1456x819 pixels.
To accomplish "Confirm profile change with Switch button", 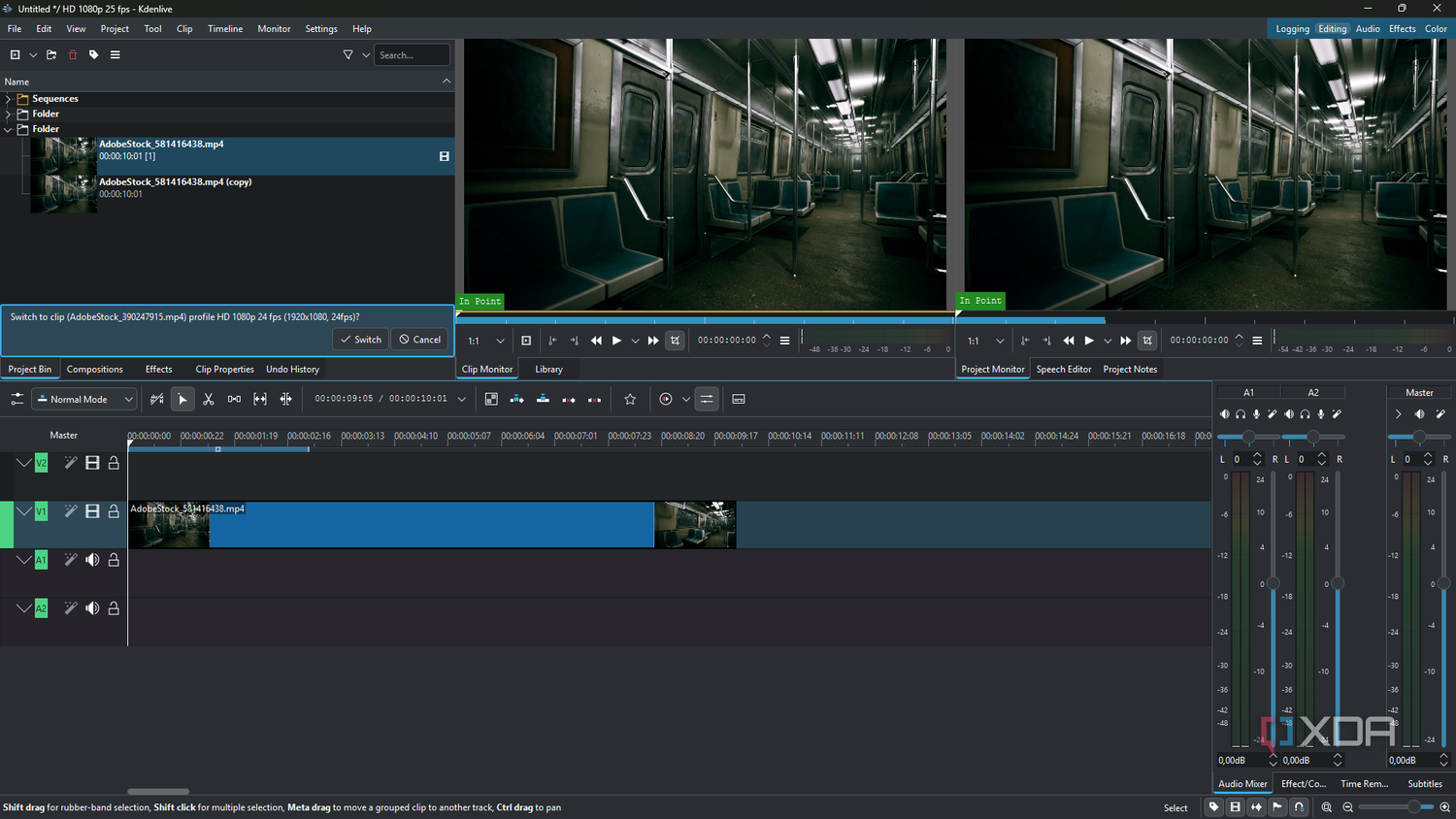I will point(361,340).
